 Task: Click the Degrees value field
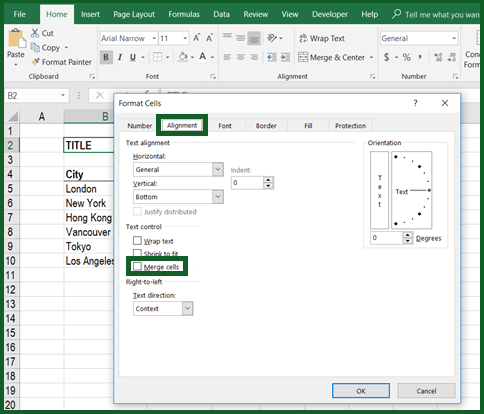click(x=387, y=238)
